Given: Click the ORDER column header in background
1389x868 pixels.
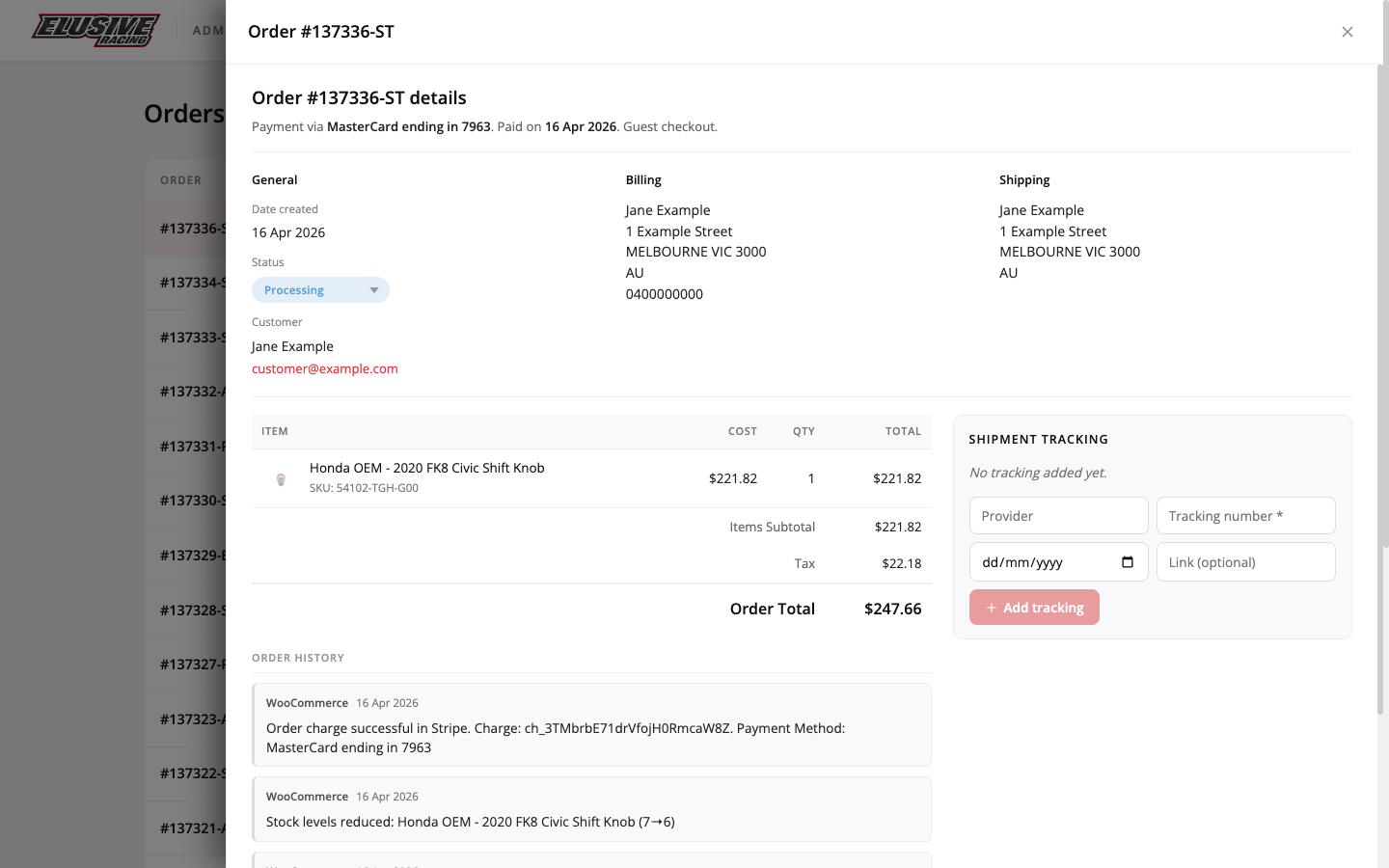Looking at the screenshot, I should pyautogui.click(x=180, y=180).
